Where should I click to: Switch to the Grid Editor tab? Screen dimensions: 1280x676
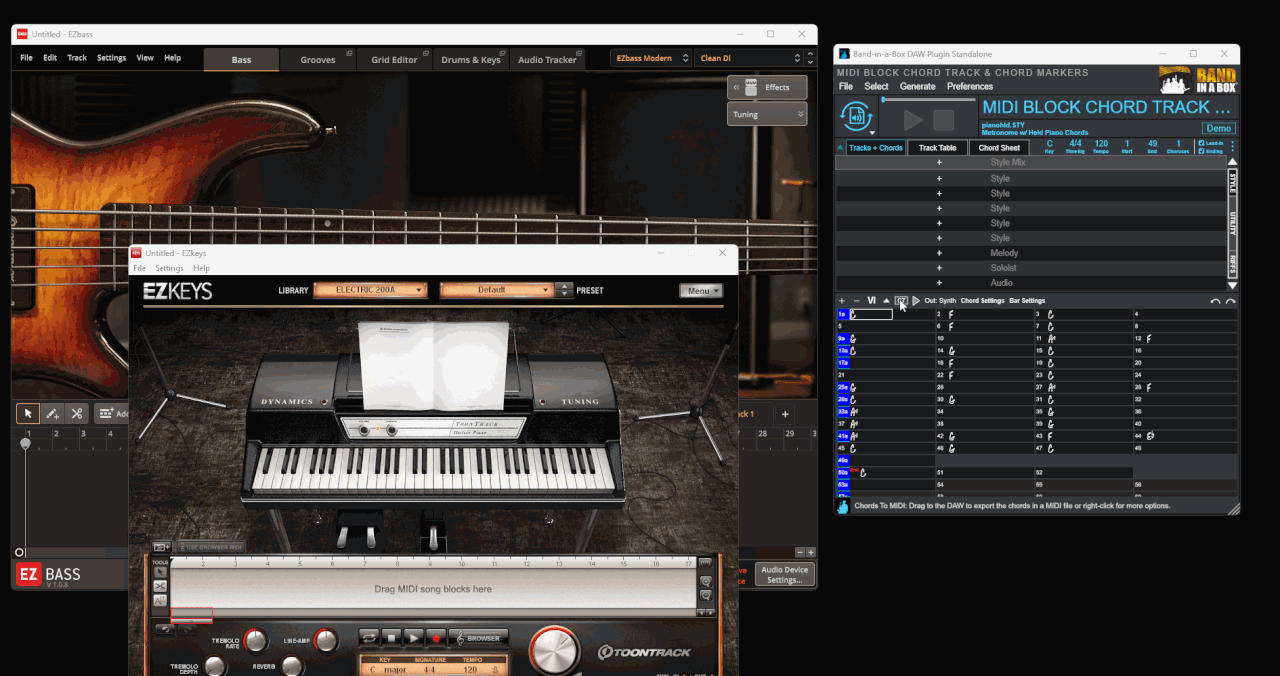394,60
